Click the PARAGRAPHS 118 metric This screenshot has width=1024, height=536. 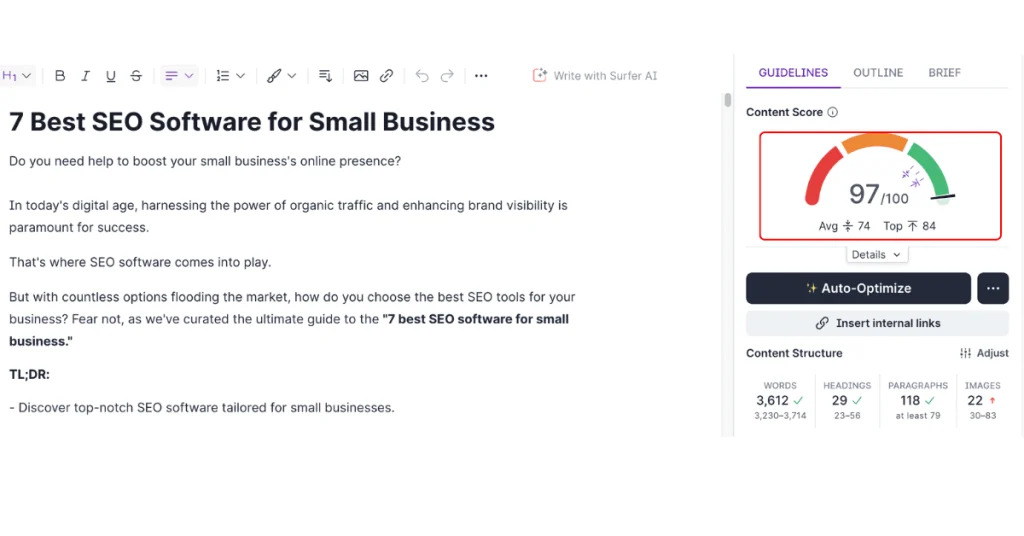[918, 400]
